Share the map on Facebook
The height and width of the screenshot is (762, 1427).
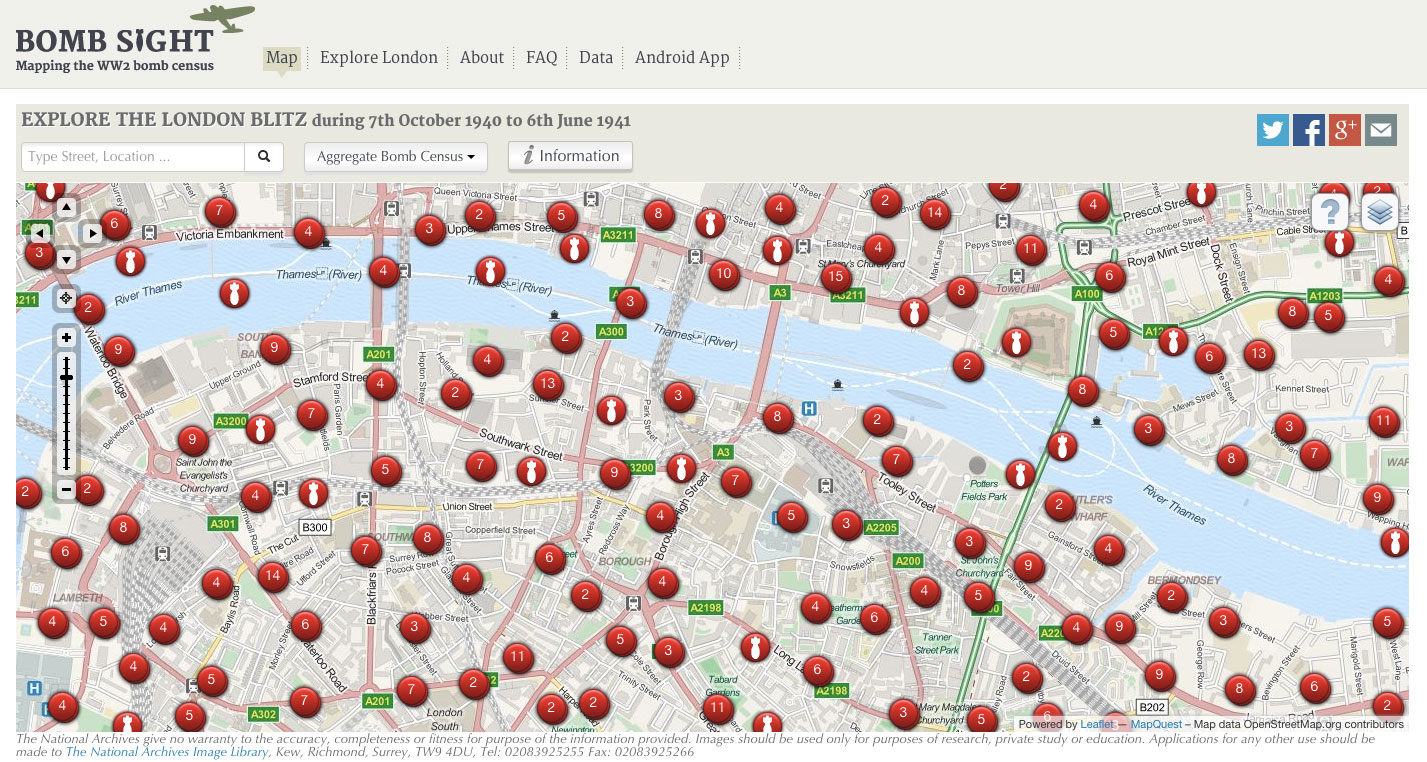(x=1309, y=130)
